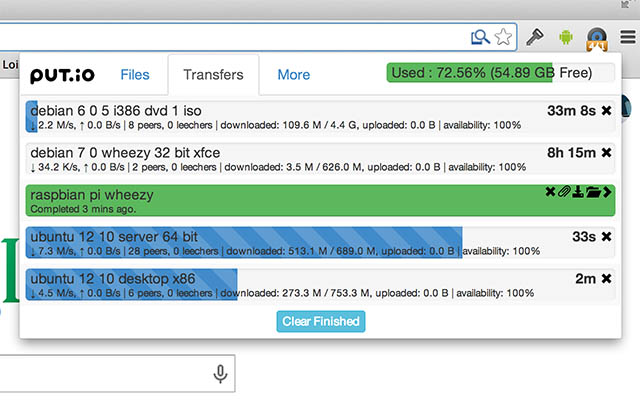Image resolution: width=640 pixels, height=400 pixels.
Task: Remove the completed raspbian pi wheezy transfer
Action: (550, 191)
